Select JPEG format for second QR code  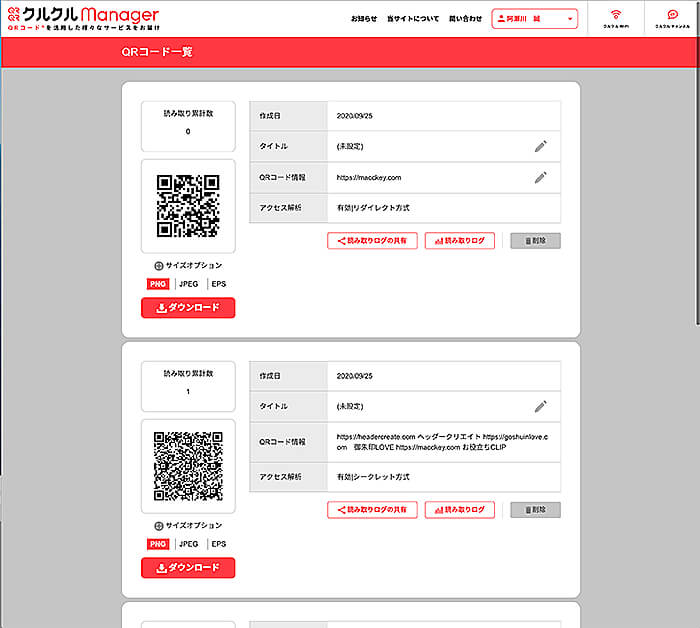click(188, 544)
